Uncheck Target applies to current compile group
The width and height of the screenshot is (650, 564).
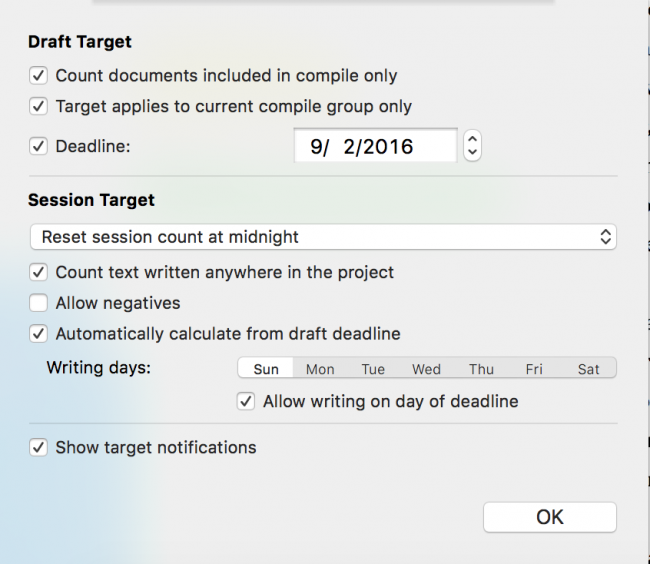click(39, 106)
